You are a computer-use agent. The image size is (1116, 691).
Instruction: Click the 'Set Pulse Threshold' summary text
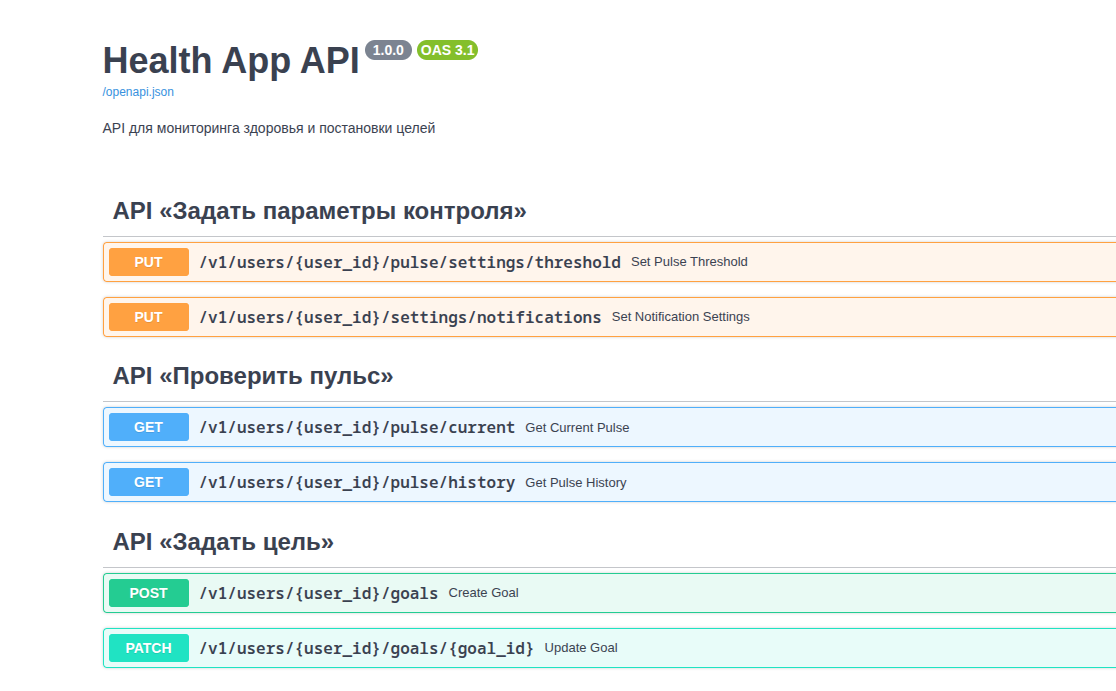tap(689, 262)
